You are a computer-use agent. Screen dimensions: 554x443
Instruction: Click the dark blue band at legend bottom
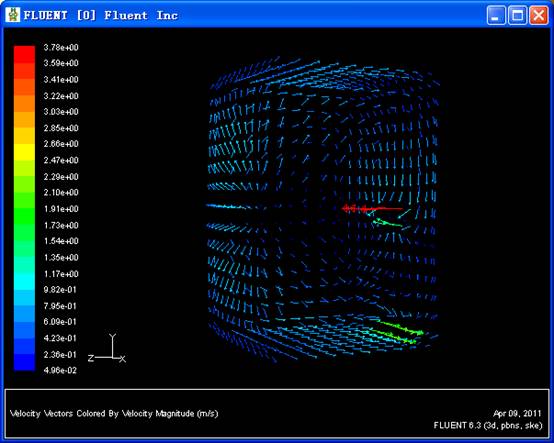pyautogui.click(x=24, y=362)
